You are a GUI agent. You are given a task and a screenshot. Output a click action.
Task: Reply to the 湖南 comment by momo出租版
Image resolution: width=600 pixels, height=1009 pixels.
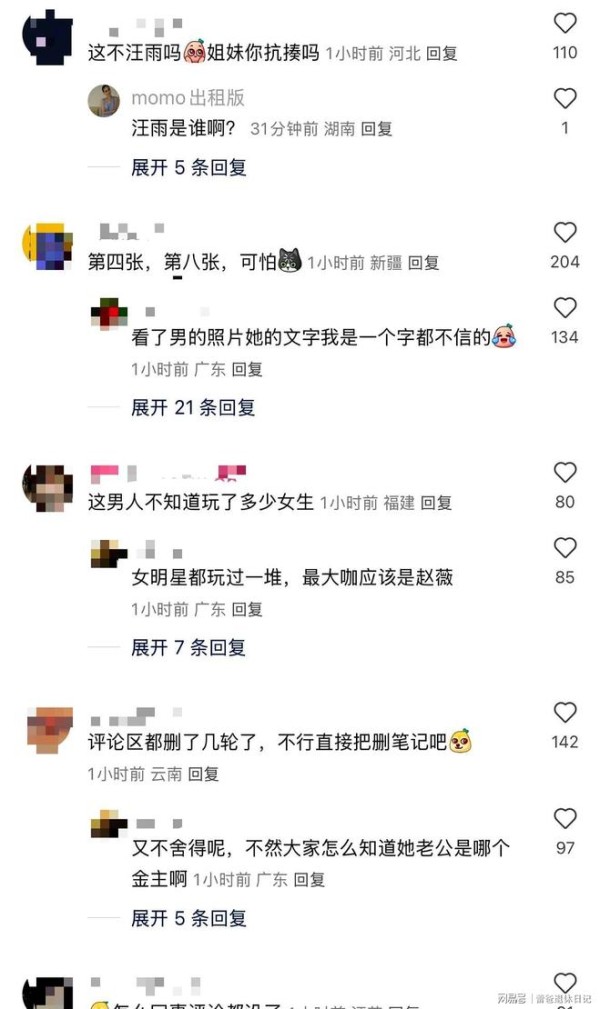coord(377,129)
